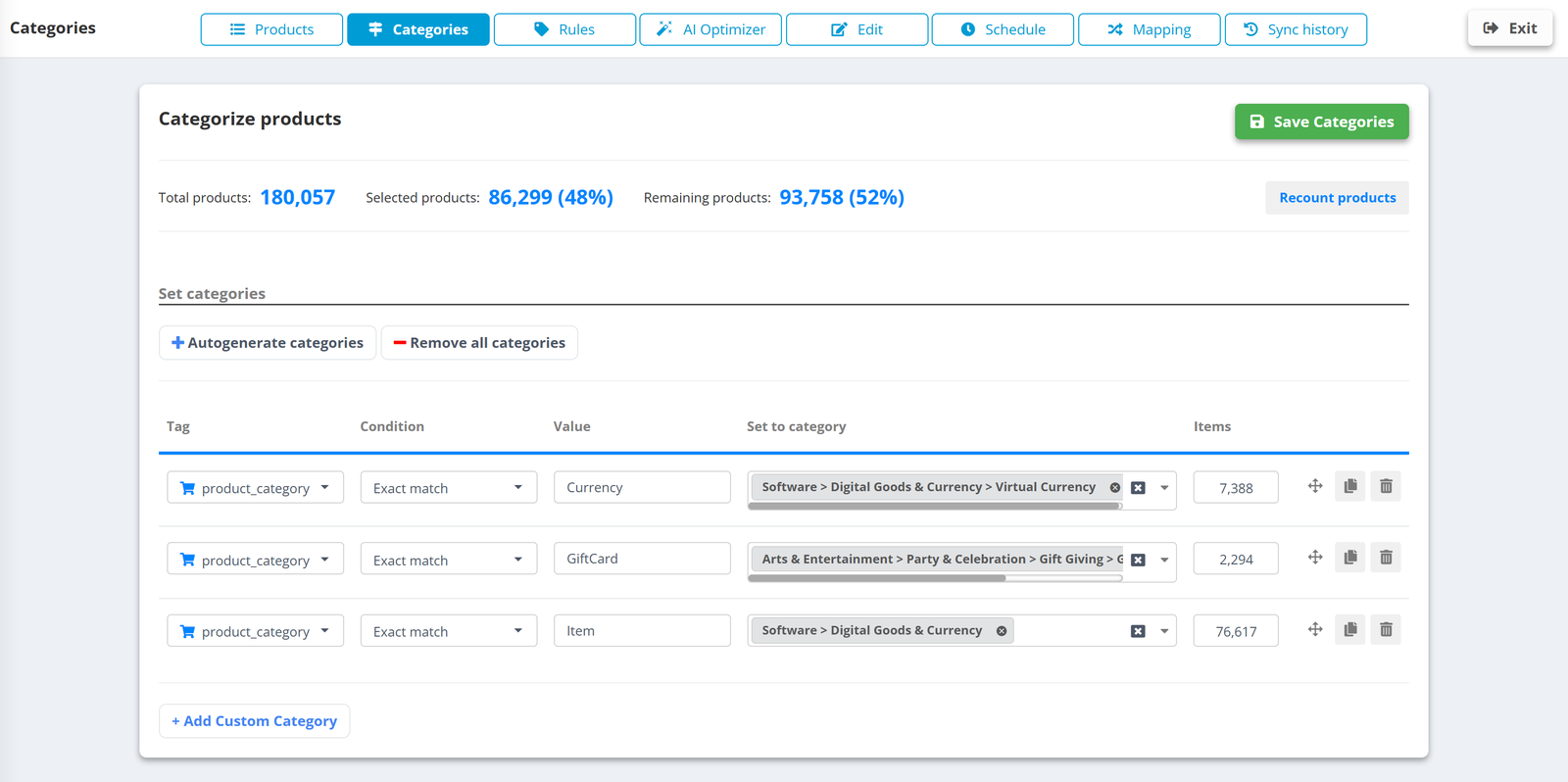Clear category selection in the Item row
Image resolution: width=1568 pixels, height=782 pixels.
pos(1138,631)
